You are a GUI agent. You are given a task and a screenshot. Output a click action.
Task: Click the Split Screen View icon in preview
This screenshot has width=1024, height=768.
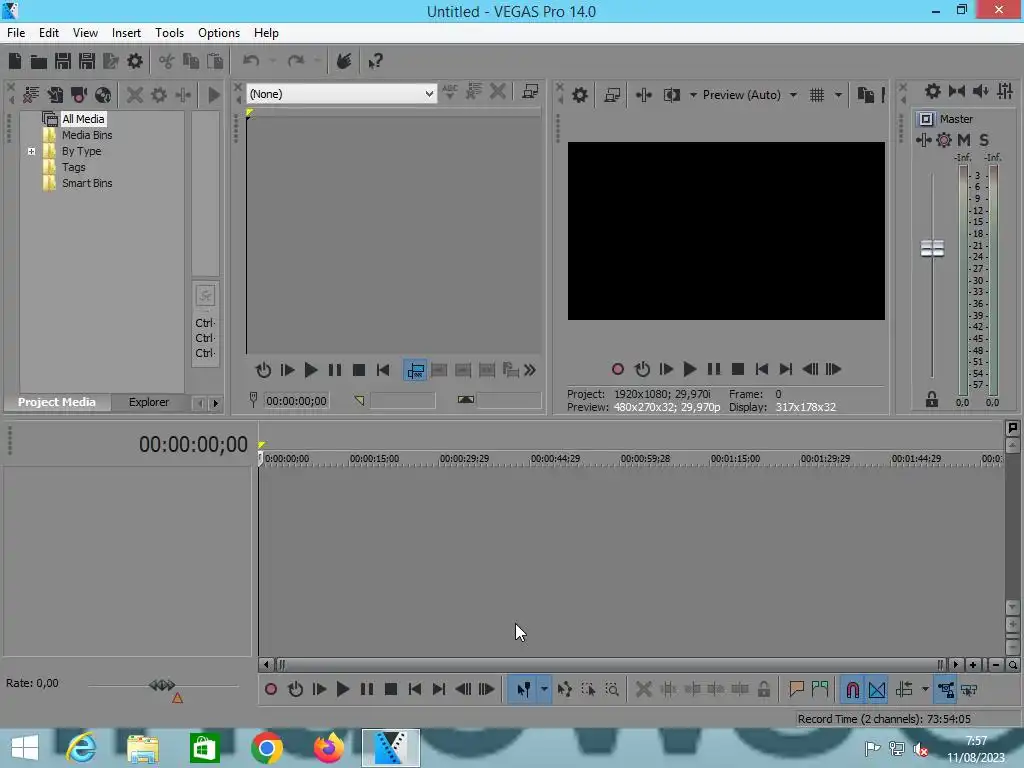tap(671, 95)
